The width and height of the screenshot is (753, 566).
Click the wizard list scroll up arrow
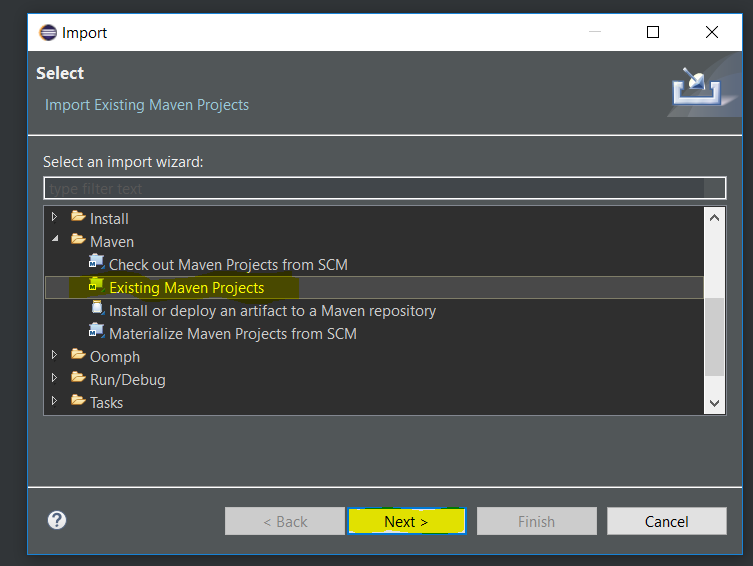[714, 217]
